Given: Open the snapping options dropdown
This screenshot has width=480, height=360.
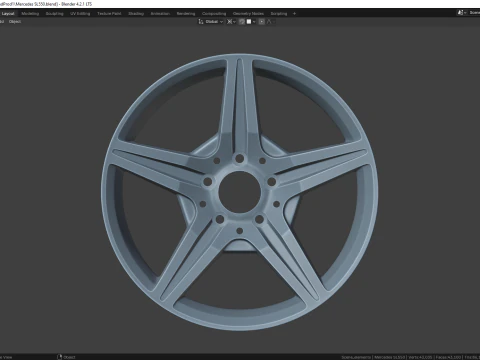Looking at the screenshot, I should pos(251,22).
